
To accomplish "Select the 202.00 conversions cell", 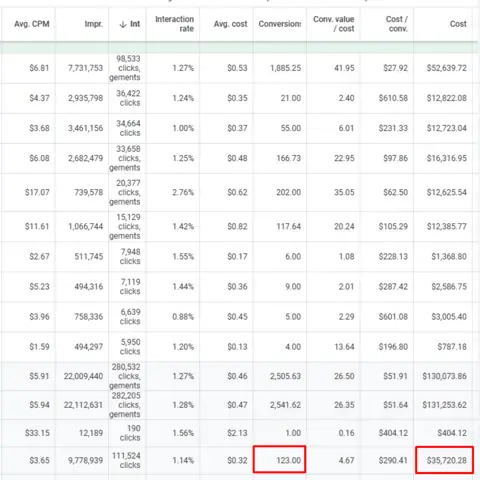I will 289,192.
